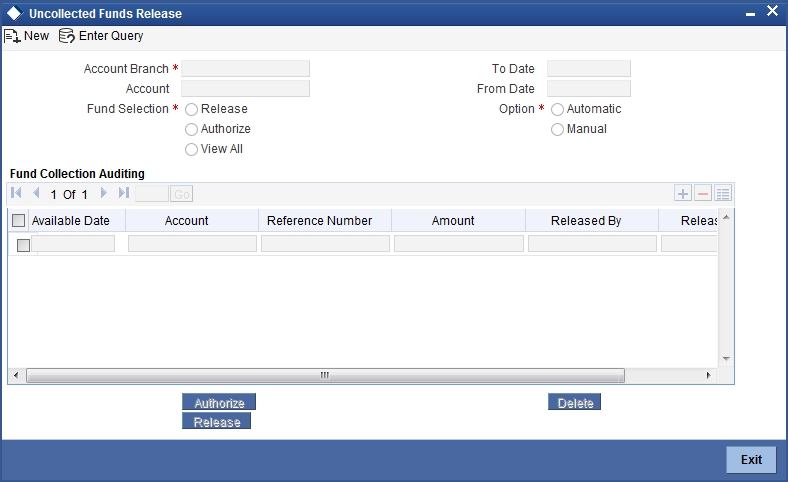Select the View All radio option
788x482 pixels.
point(191,150)
